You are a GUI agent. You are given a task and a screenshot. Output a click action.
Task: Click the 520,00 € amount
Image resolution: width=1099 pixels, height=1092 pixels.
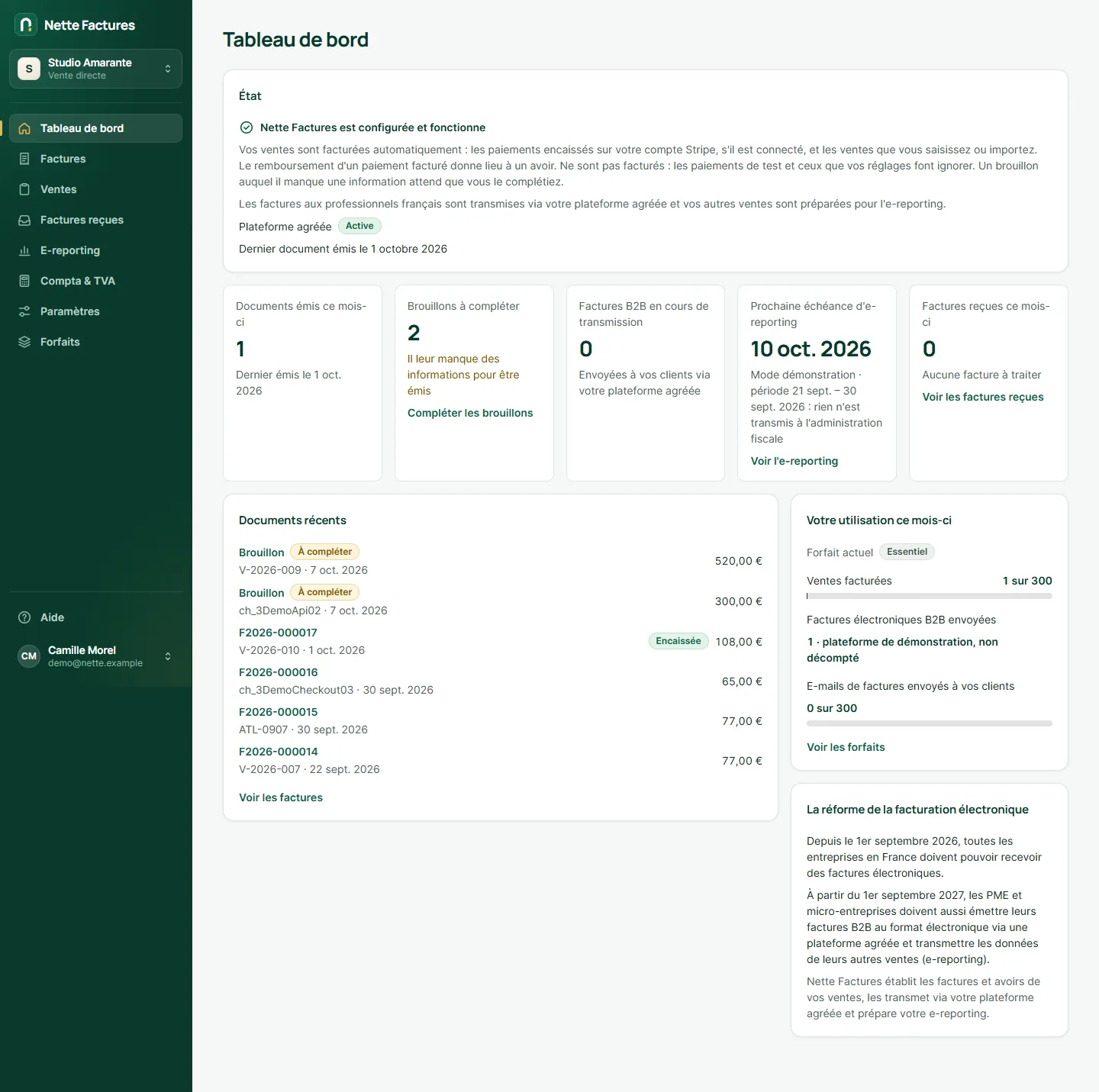point(738,561)
